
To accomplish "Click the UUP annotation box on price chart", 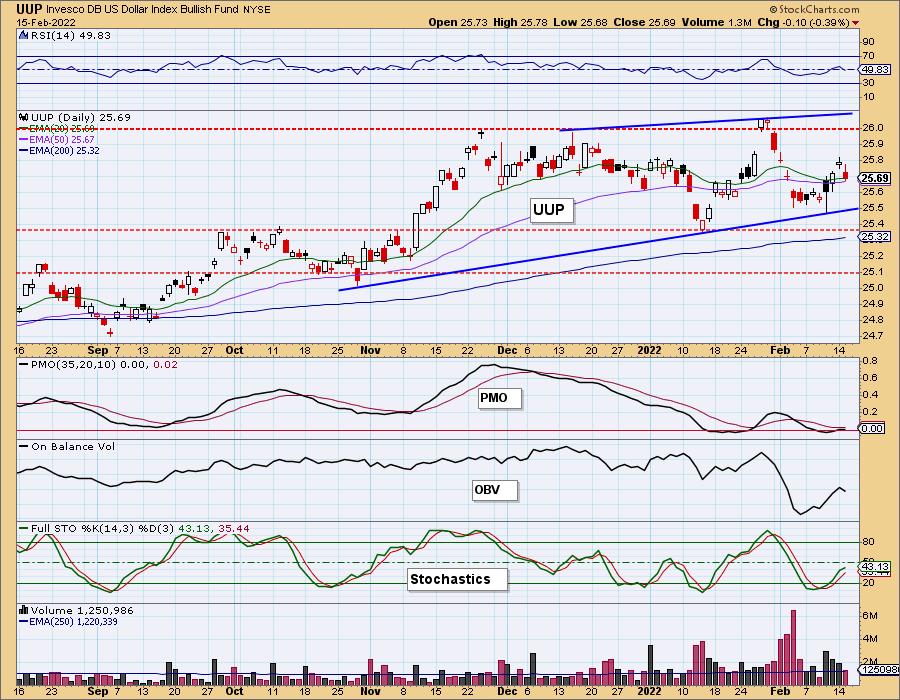I will pos(550,210).
